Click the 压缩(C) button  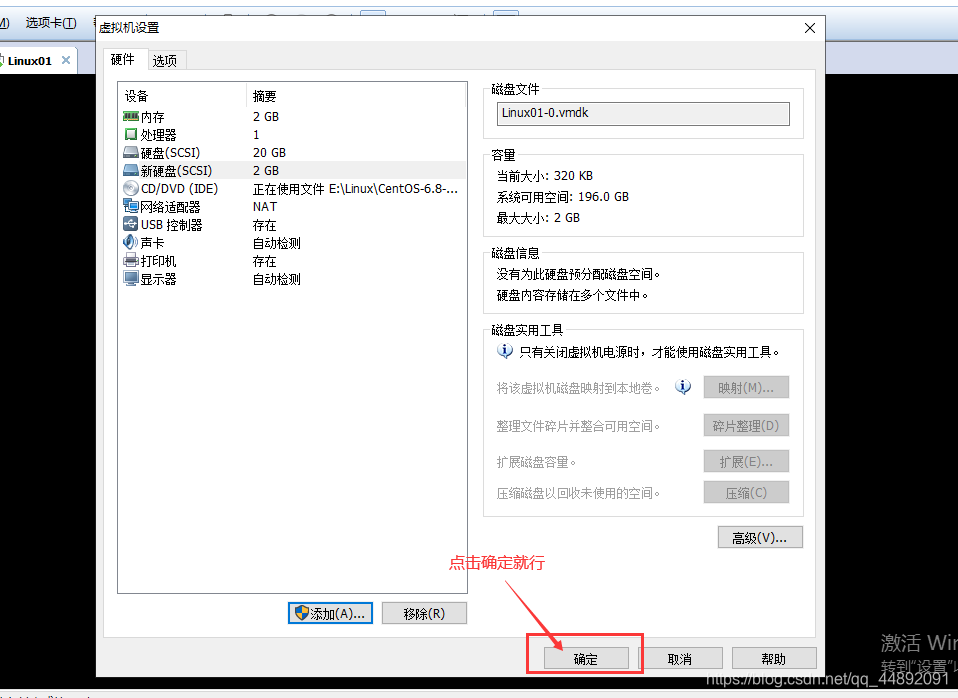(746, 493)
